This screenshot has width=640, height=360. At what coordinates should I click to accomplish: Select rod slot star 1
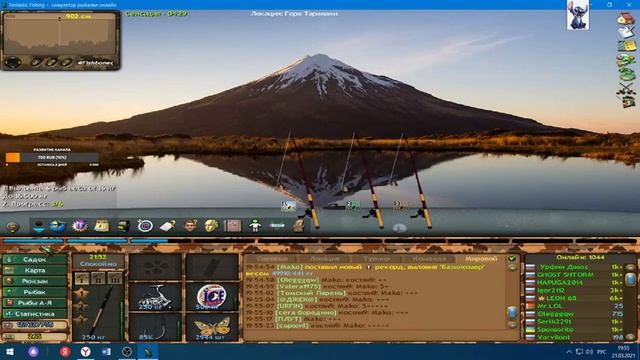pos(81,293)
